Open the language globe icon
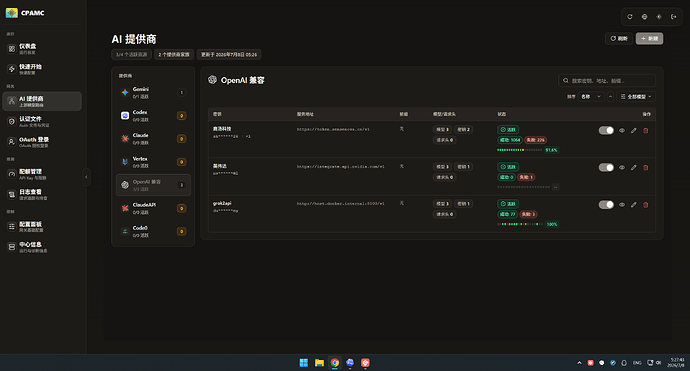This screenshot has height=371, width=690. [x=644, y=17]
